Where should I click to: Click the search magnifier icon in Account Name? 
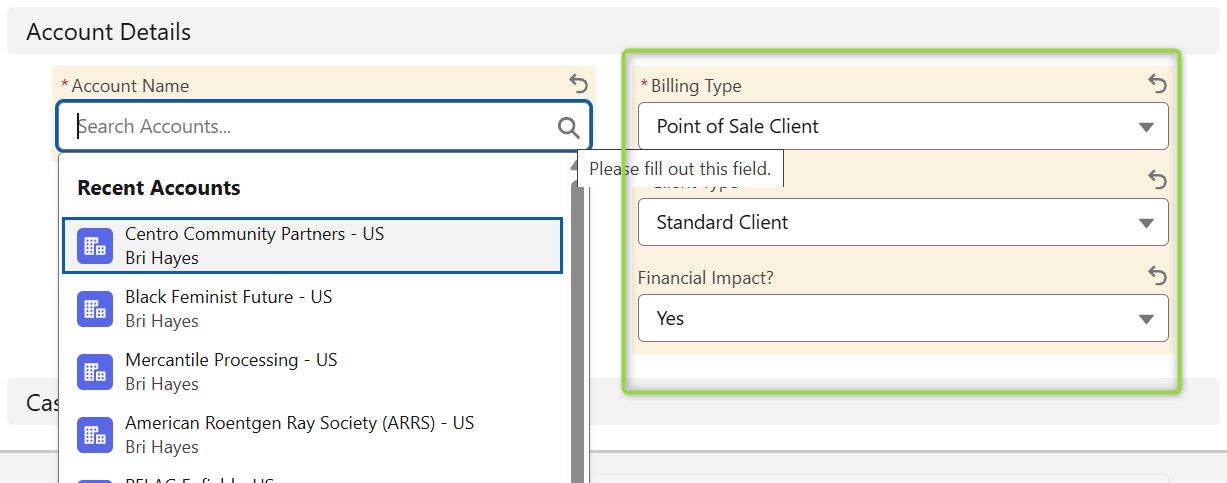pos(568,127)
